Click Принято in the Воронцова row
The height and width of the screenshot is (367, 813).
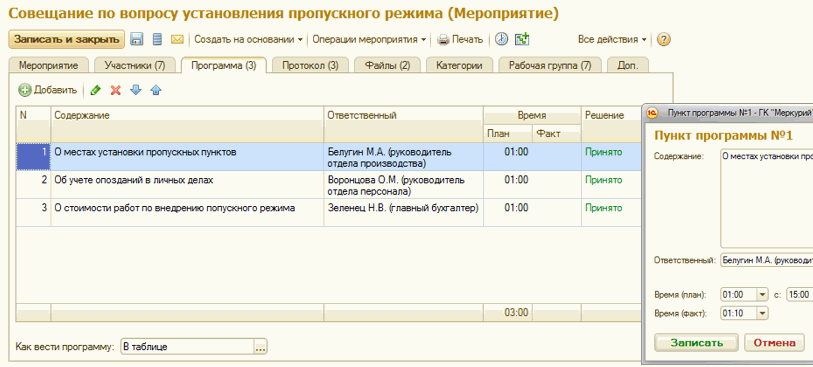point(604,180)
